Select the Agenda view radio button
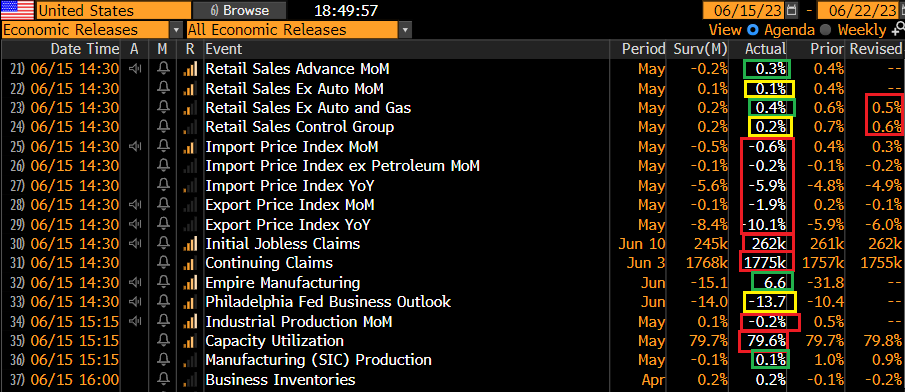Viewport: 905px width, 392px height. pyautogui.click(x=753, y=30)
